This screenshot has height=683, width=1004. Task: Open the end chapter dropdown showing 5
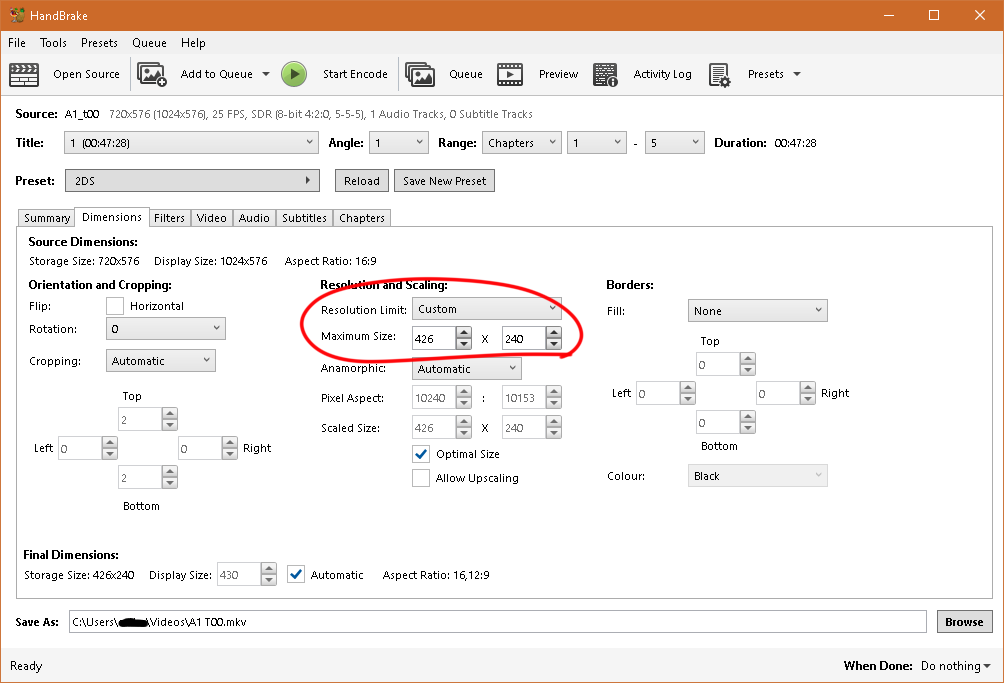pyautogui.click(x=674, y=143)
